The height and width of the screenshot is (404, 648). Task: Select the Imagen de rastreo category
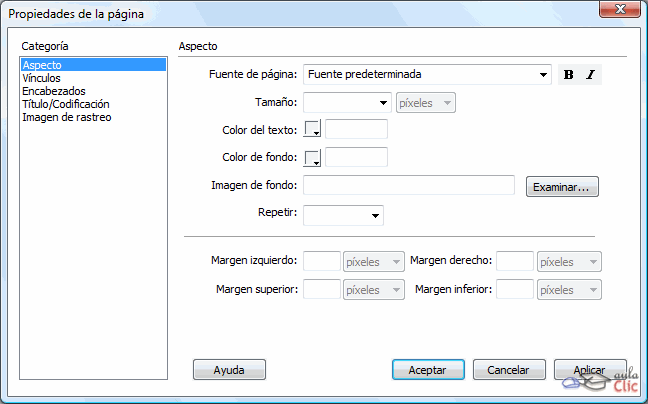tap(67, 117)
